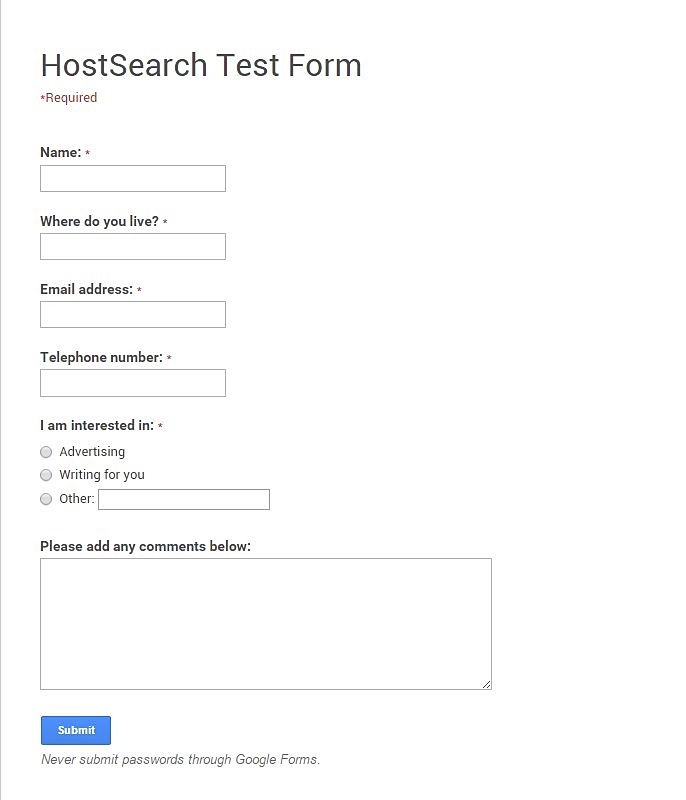Click the "Name:" label

point(62,152)
